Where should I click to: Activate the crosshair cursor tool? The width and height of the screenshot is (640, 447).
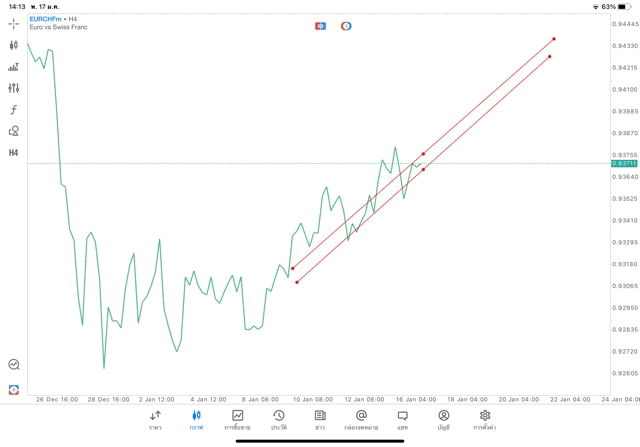14,23
